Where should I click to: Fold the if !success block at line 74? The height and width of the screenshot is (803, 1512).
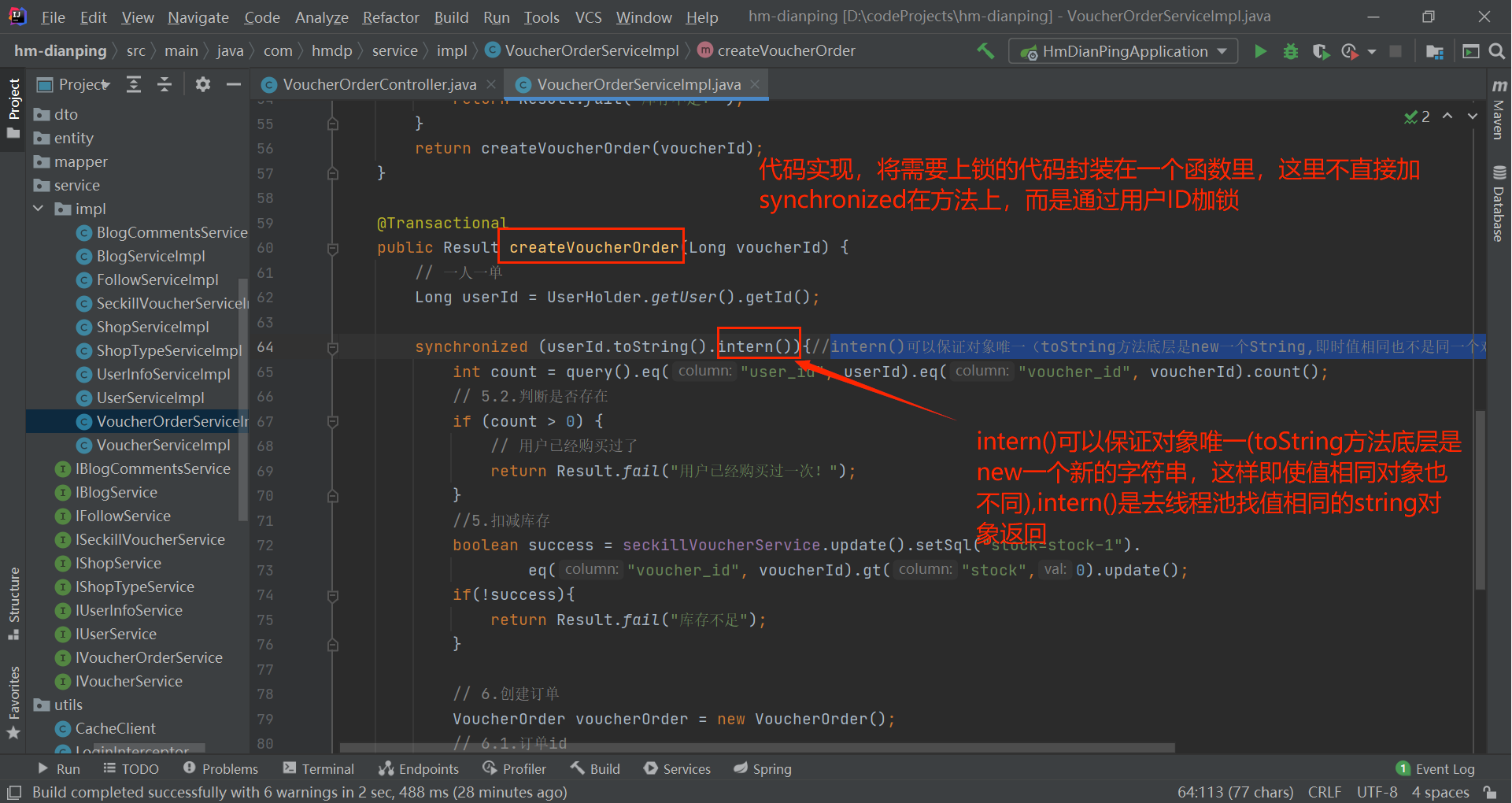[x=333, y=596]
